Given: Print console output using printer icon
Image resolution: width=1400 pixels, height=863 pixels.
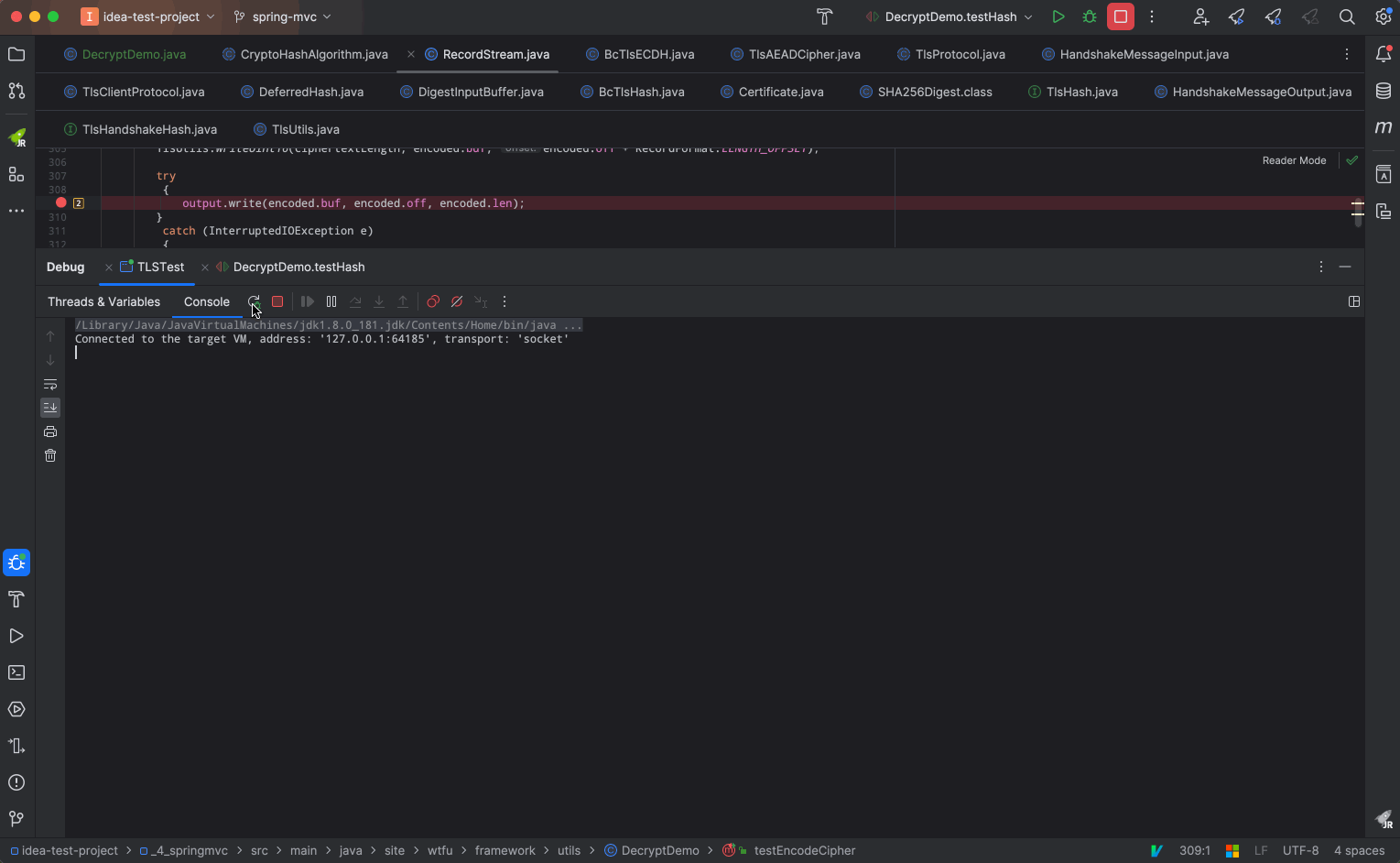Looking at the screenshot, I should tap(50, 431).
